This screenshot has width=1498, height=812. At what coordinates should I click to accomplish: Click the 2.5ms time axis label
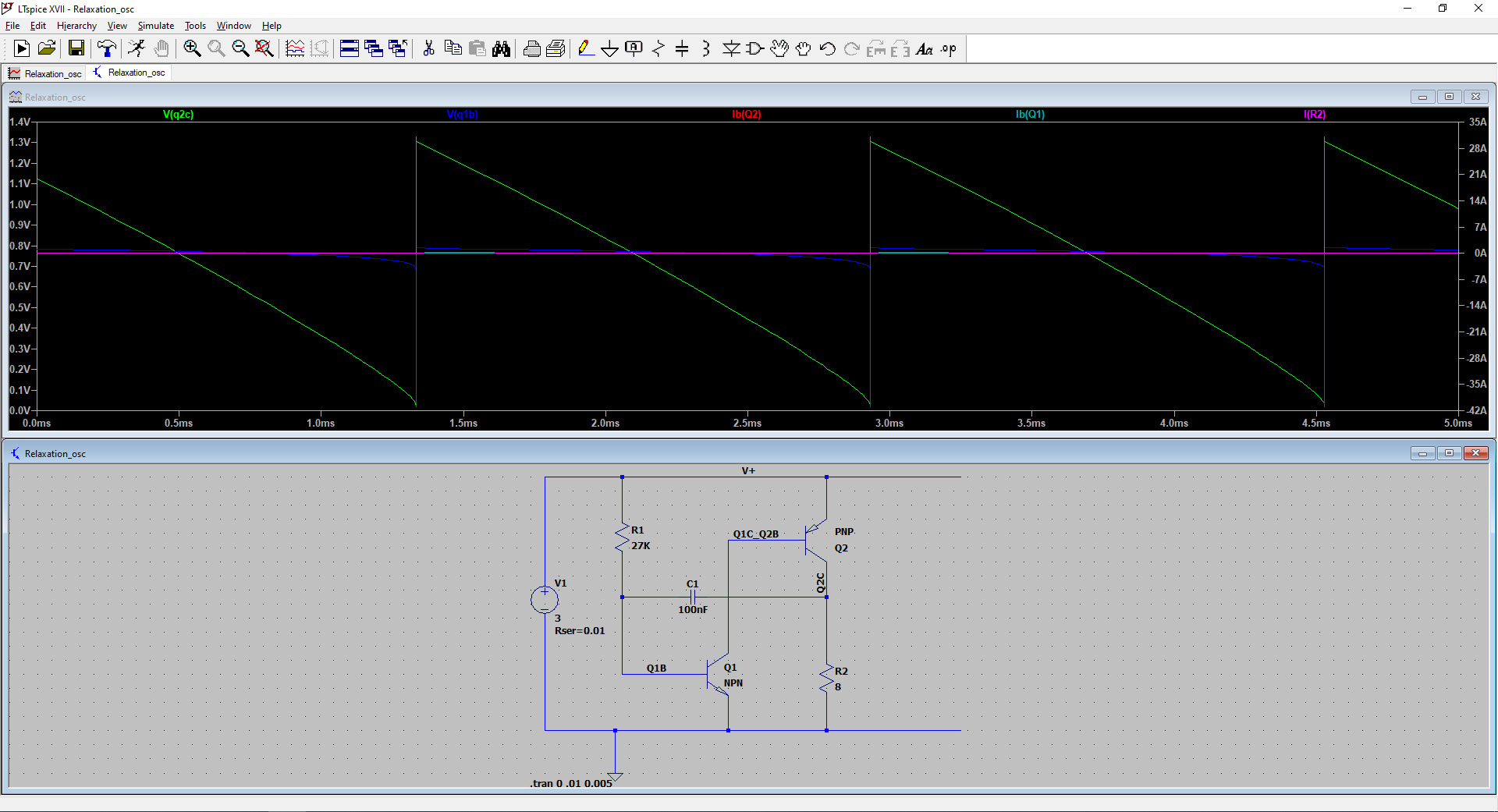click(x=747, y=423)
